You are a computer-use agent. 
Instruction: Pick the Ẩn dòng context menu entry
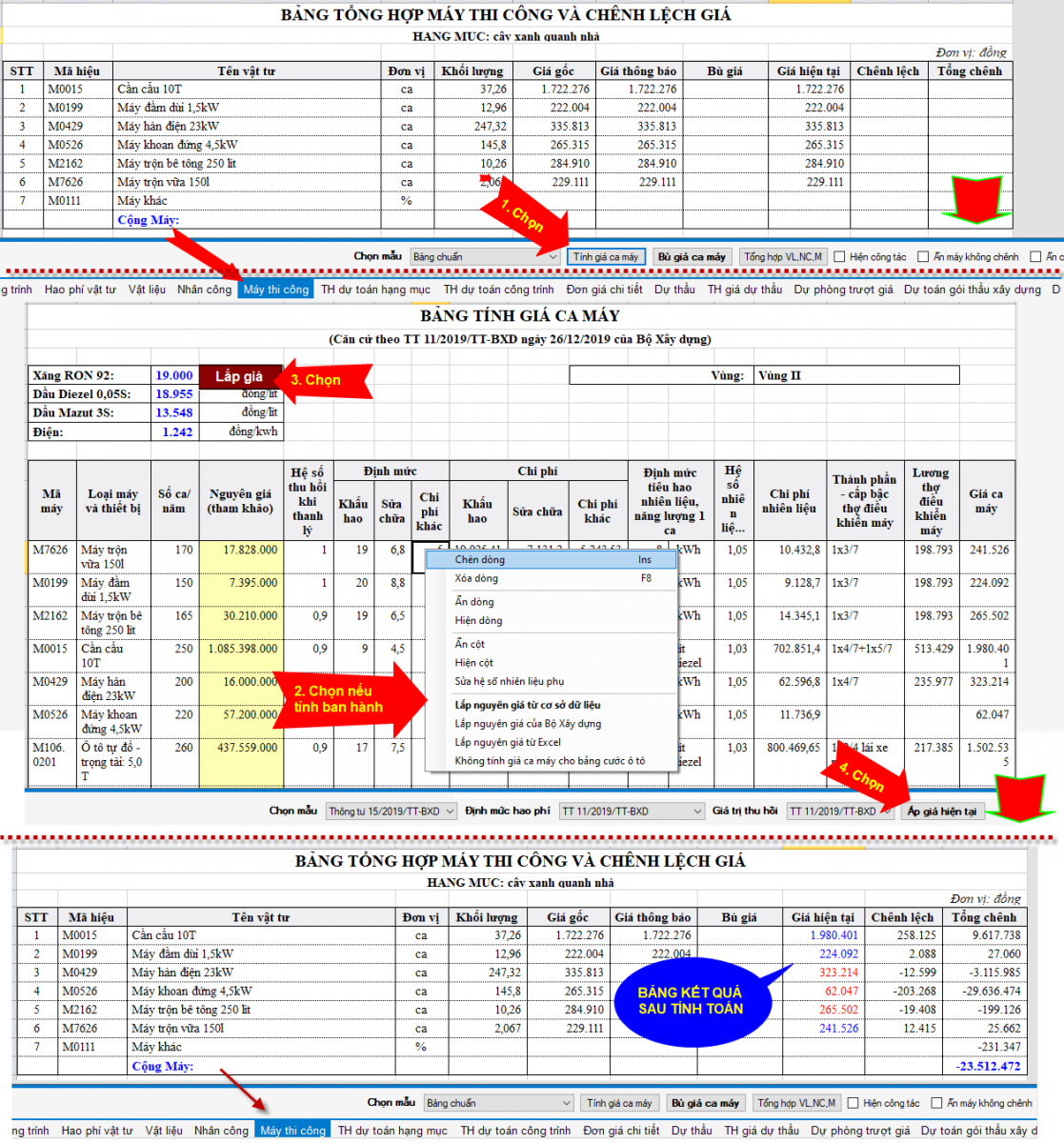tap(474, 602)
